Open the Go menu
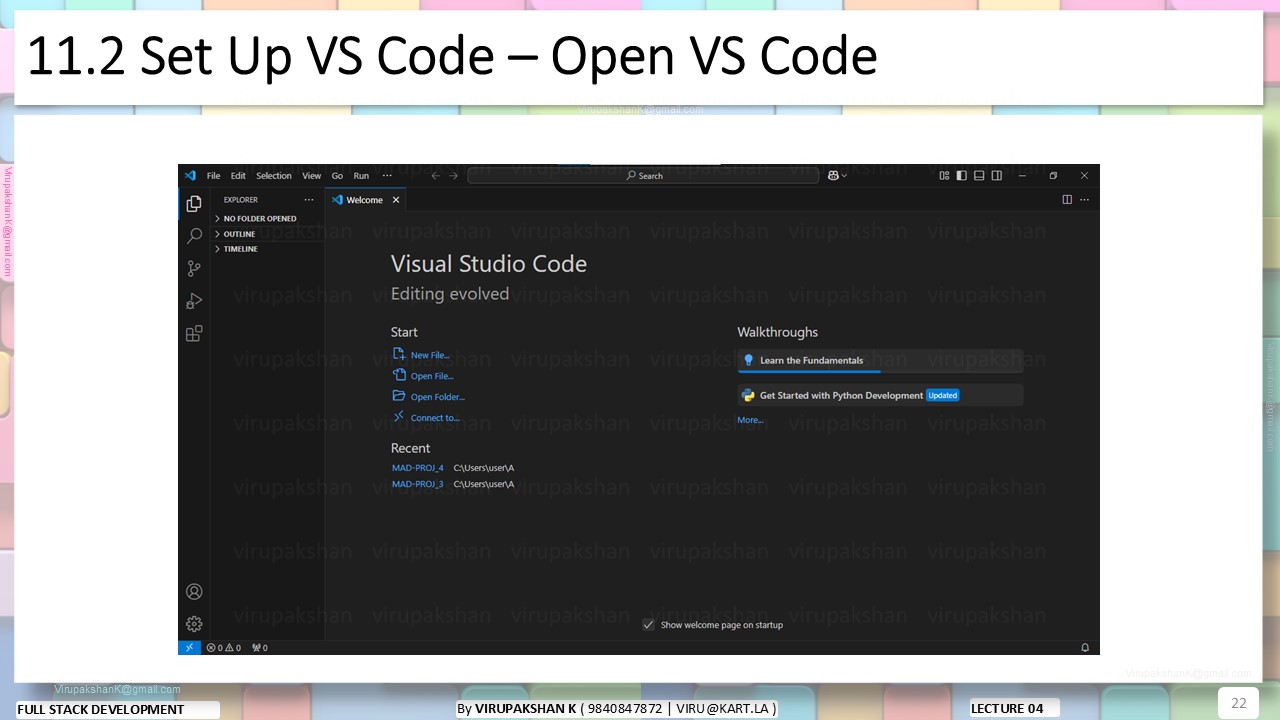This screenshot has height=720, width=1280. pyautogui.click(x=337, y=176)
